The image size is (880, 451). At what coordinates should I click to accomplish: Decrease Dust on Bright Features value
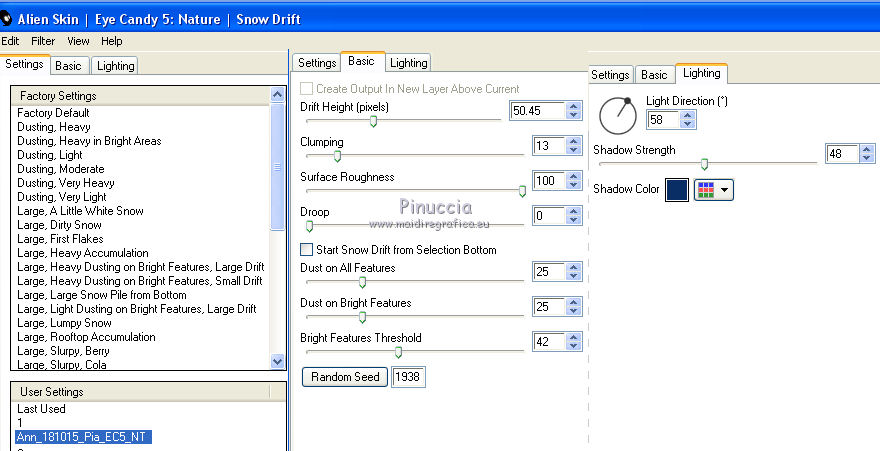click(573, 311)
